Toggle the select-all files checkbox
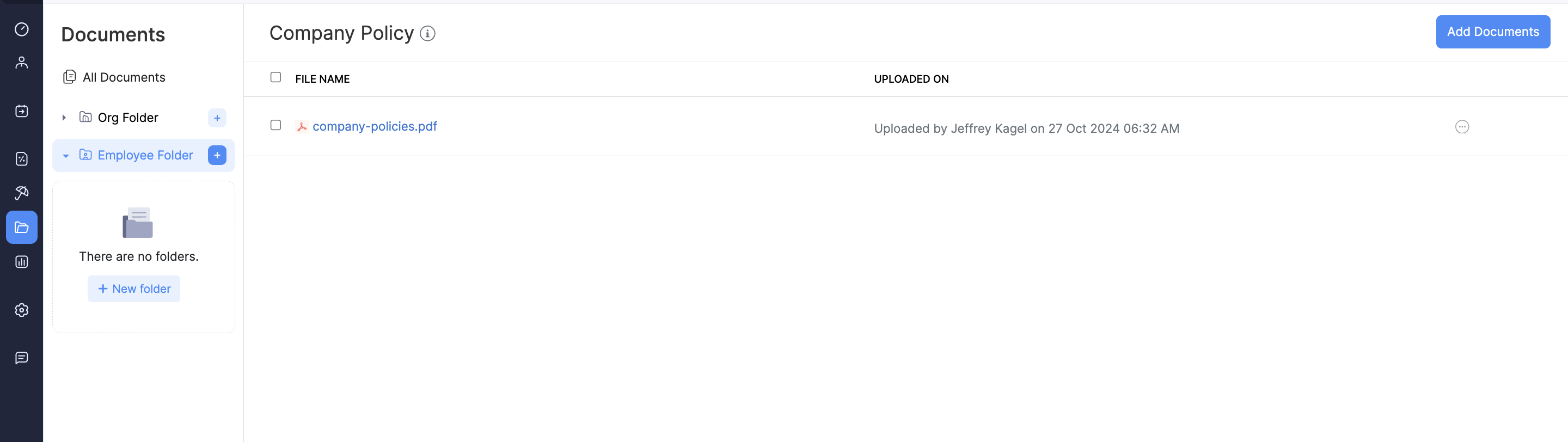Screen dimensions: 1568x442 coord(275,77)
